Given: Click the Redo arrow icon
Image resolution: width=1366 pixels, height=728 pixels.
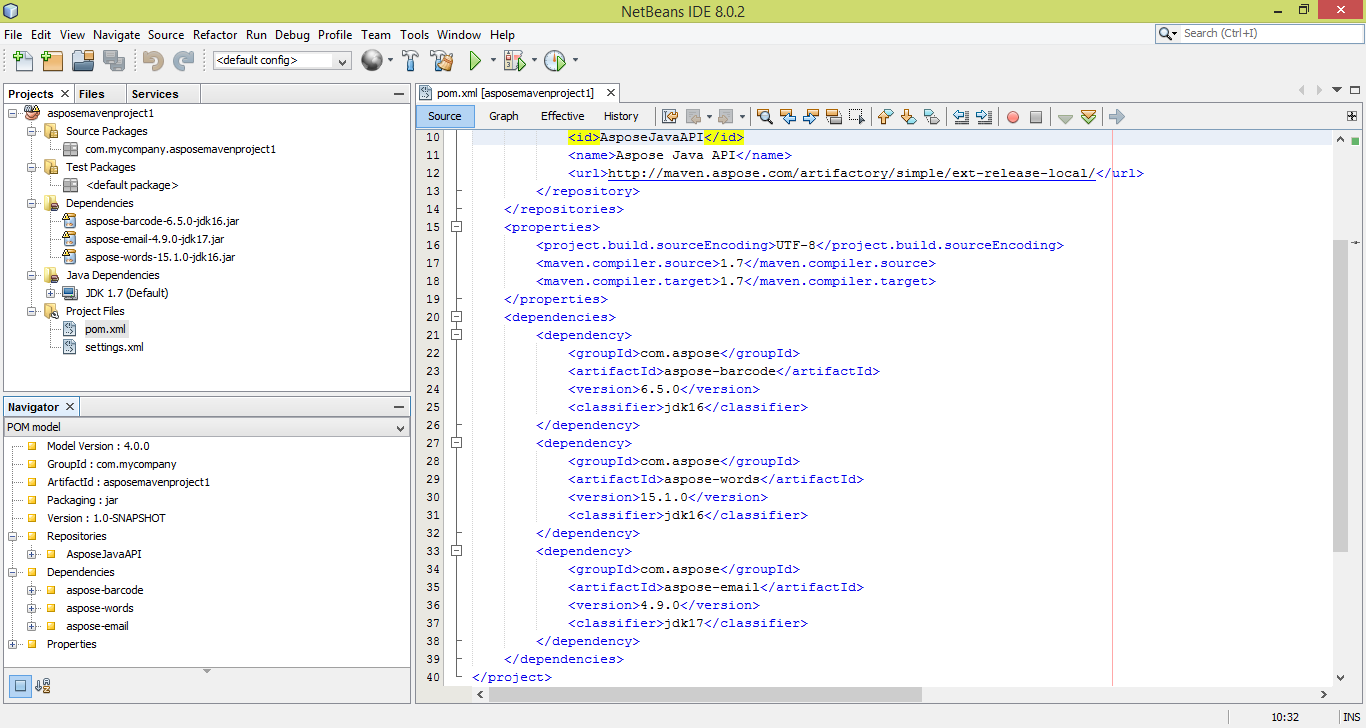Looking at the screenshot, I should click(x=183, y=61).
